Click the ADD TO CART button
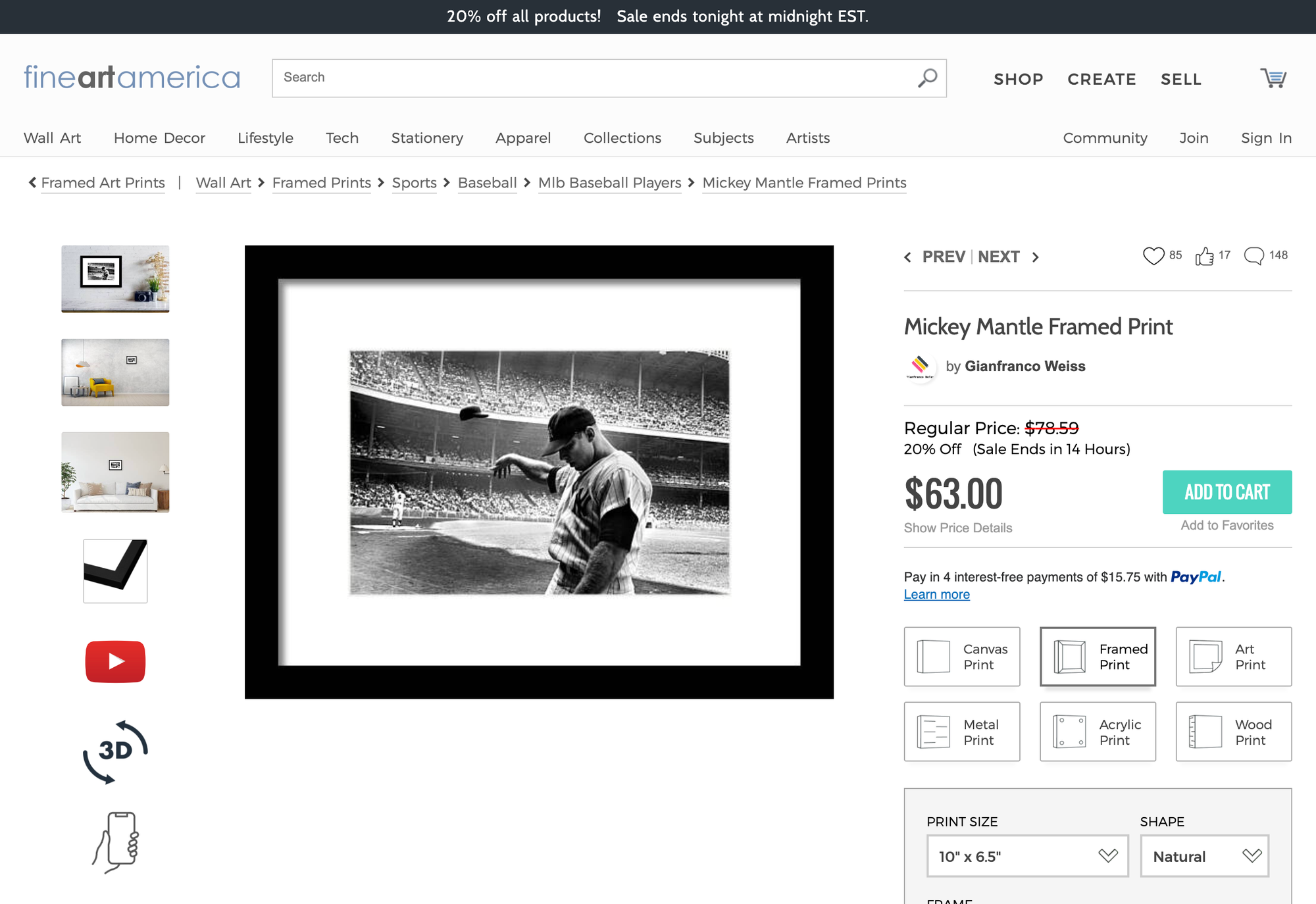Screen dimensions: 1316x904 click(x=1227, y=491)
